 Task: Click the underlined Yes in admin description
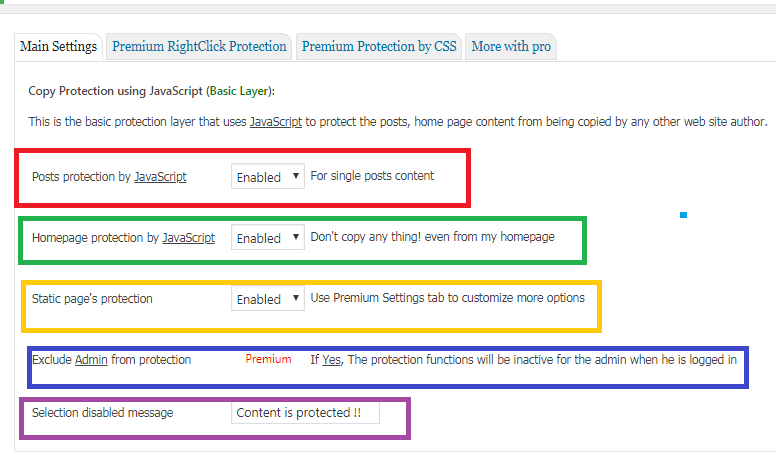pos(331,359)
